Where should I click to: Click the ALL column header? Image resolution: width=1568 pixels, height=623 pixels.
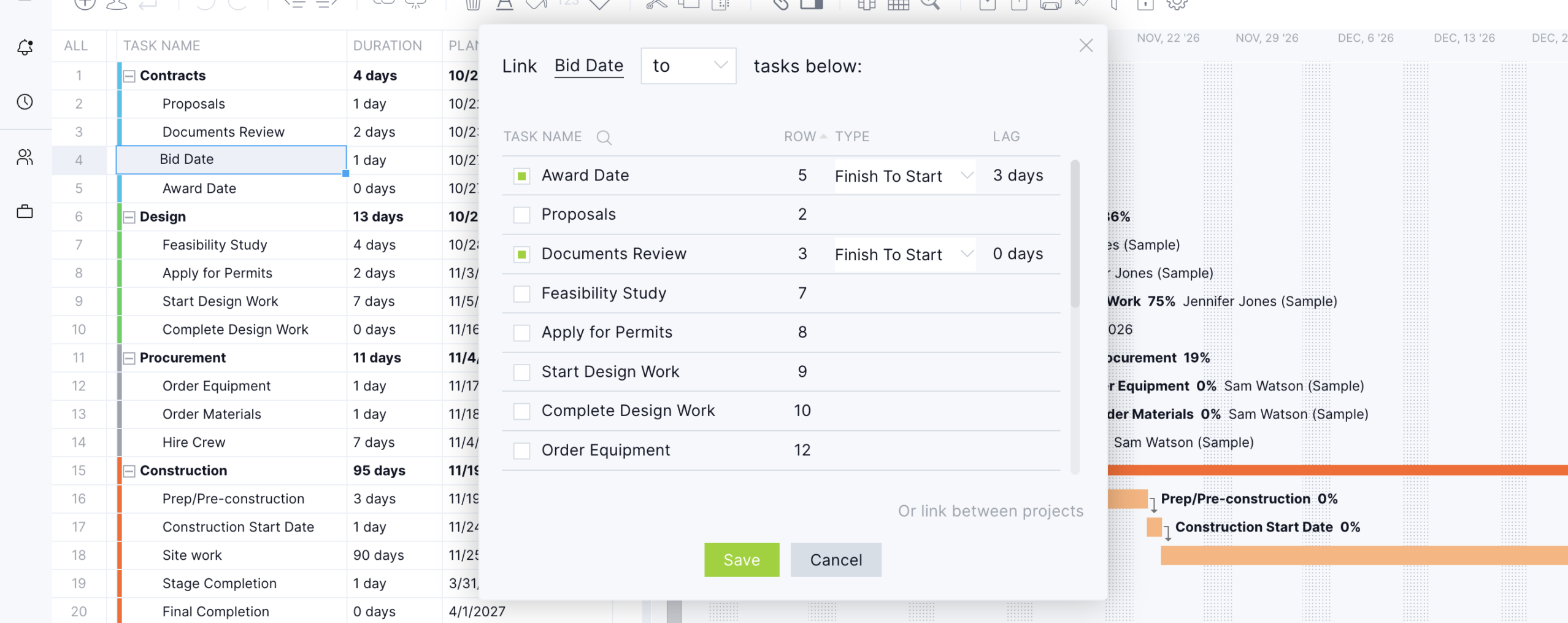pos(76,45)
